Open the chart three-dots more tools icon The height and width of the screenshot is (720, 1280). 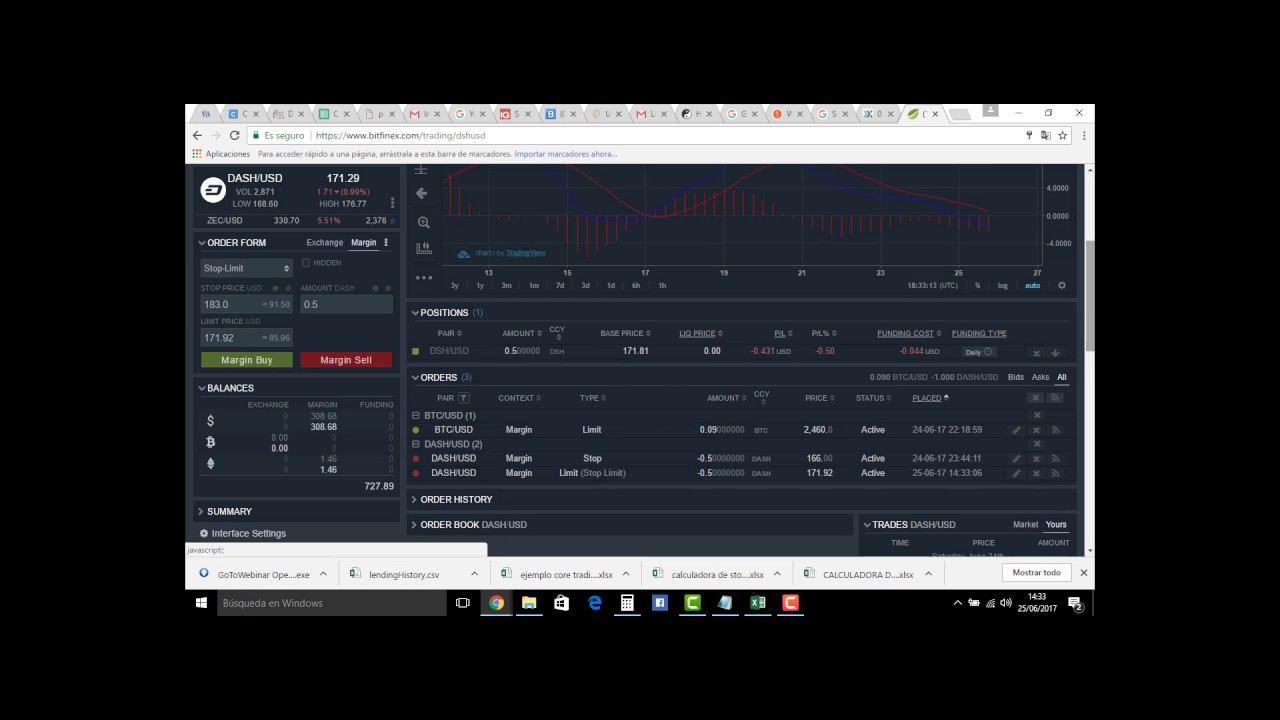(423, 277)
